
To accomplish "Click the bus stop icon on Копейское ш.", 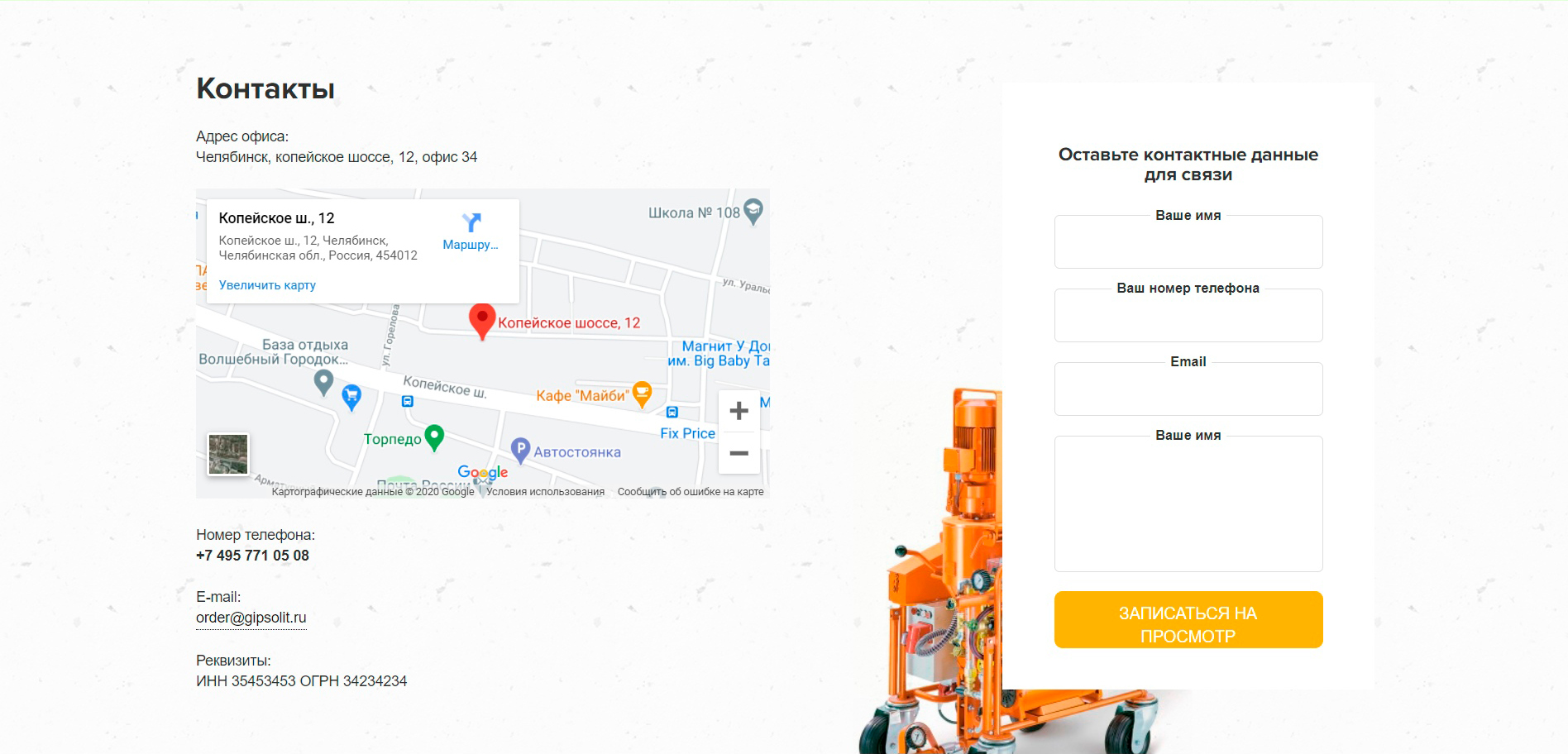I will point(407,401).
